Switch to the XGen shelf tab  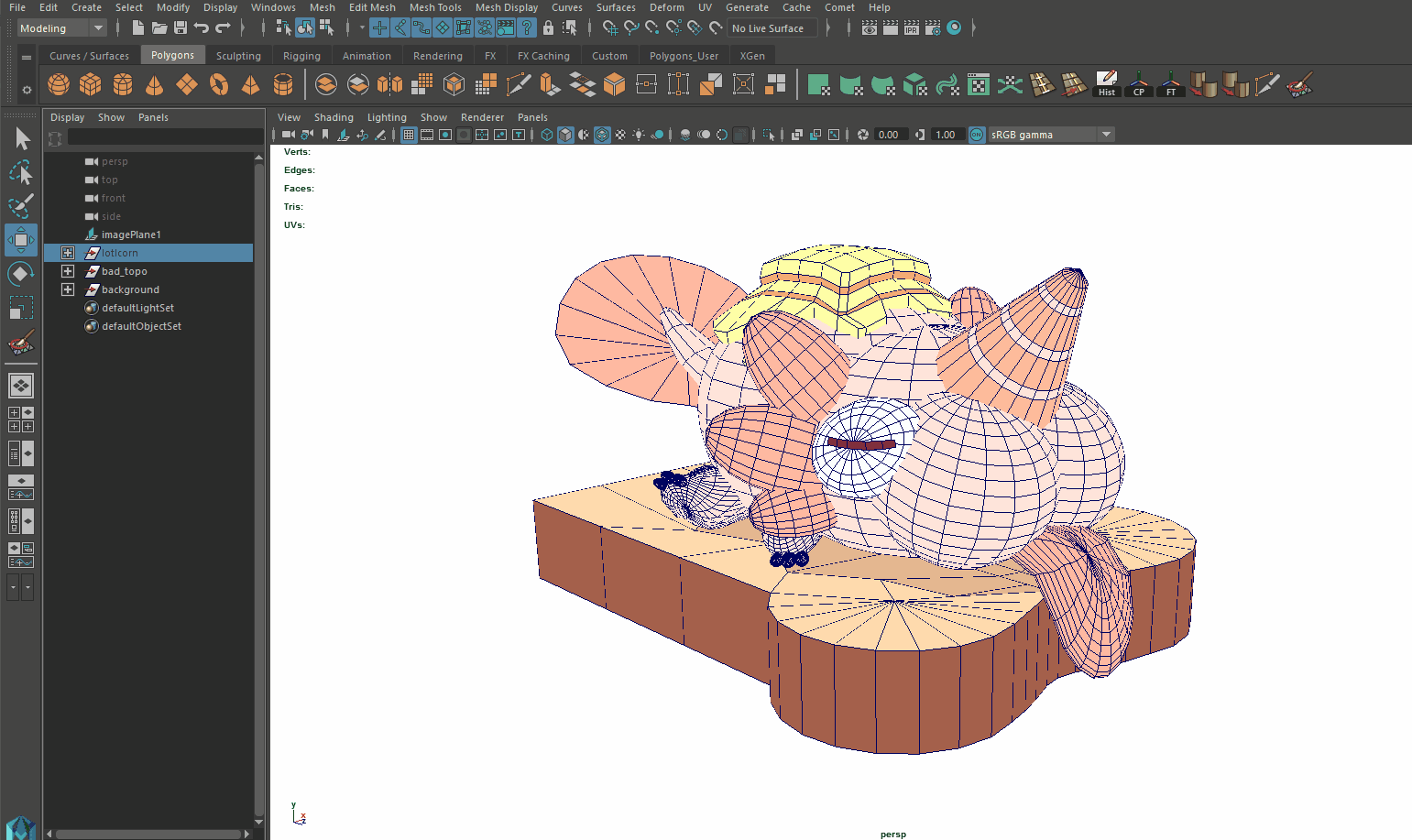click(752, 56)
